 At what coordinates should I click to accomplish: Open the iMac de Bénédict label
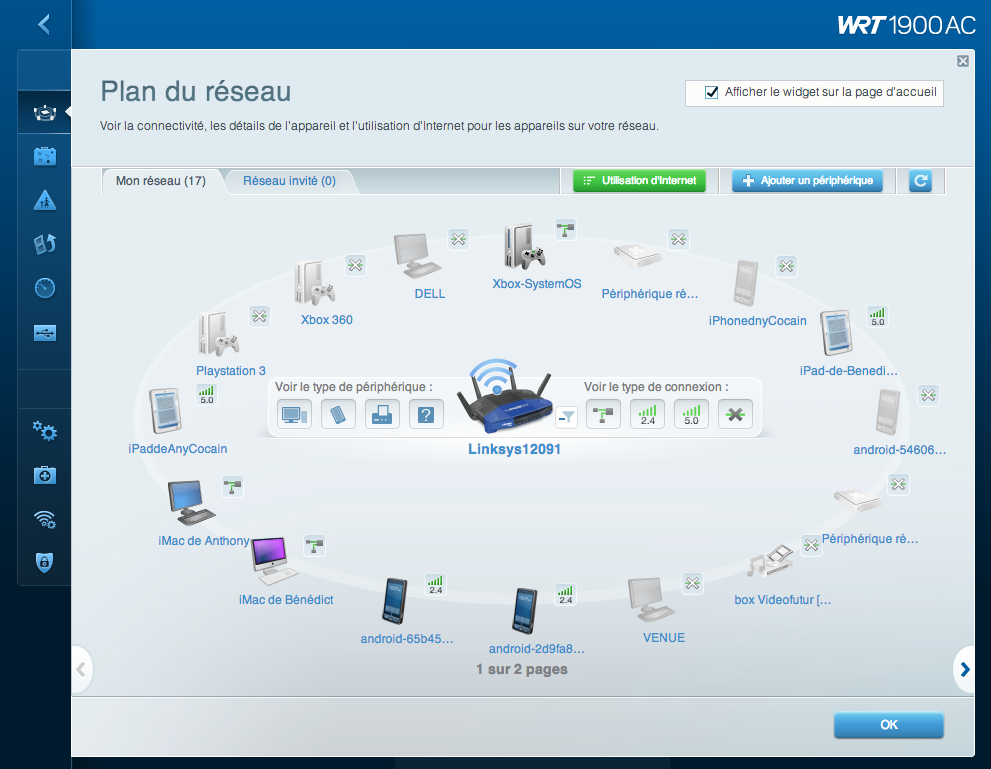tap(286, 600)
